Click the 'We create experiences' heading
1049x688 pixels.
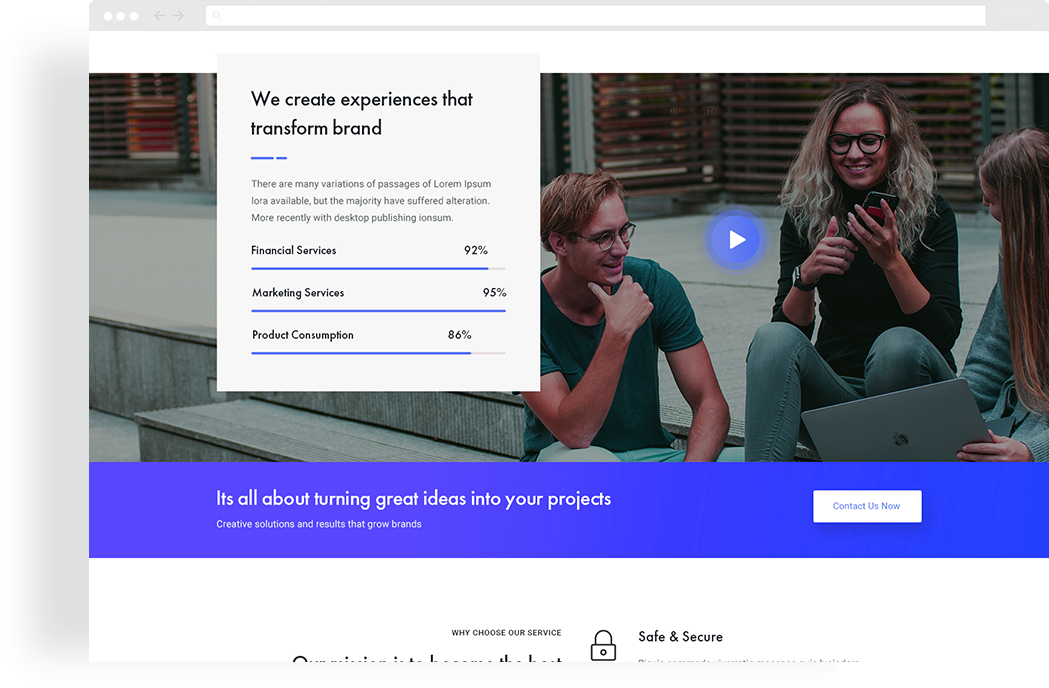[361, 113]
